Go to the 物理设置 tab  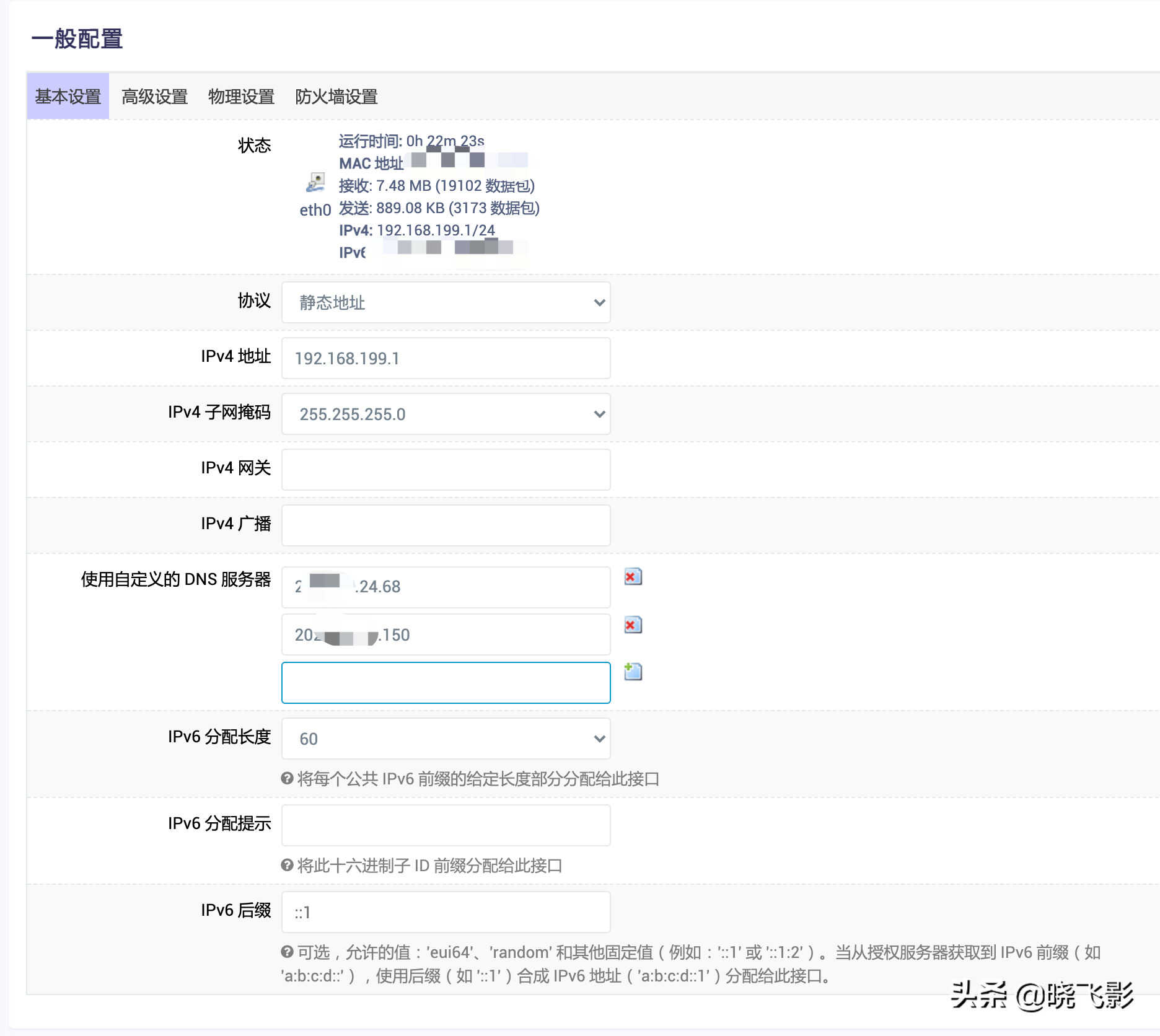242,97
